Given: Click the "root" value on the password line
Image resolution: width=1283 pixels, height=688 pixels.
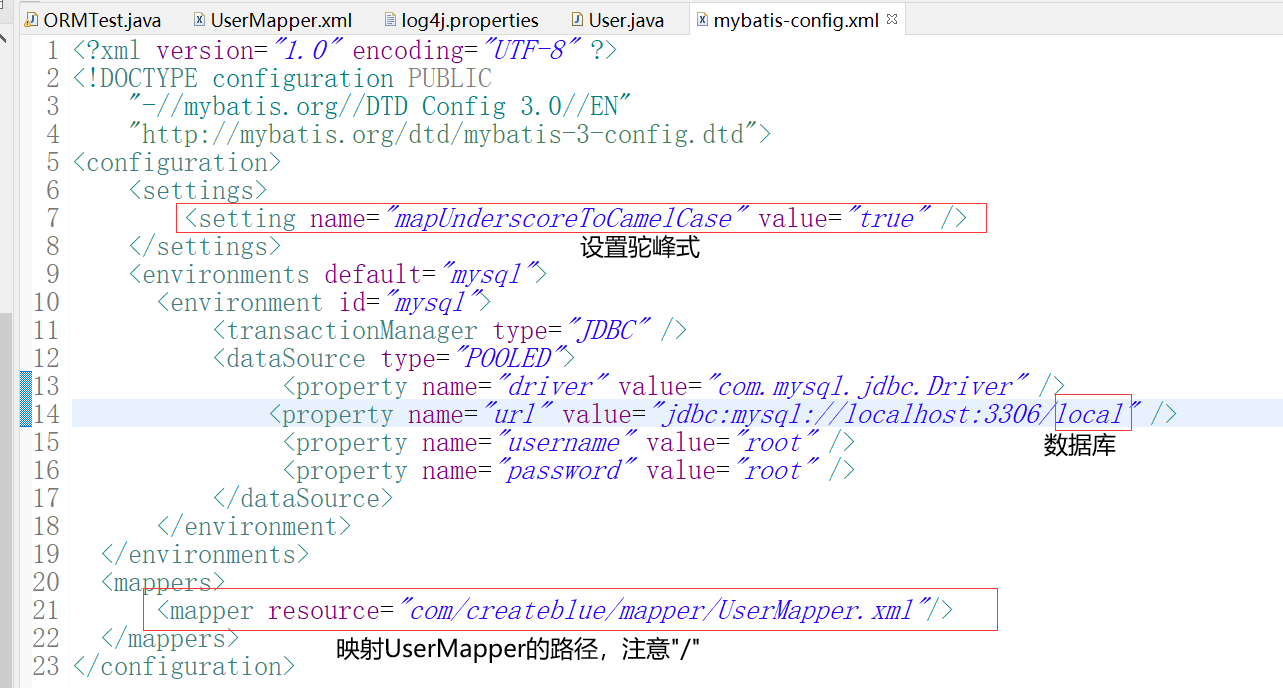Looking at the screenshot, I should pyautogui.click(x=776, y=470).
